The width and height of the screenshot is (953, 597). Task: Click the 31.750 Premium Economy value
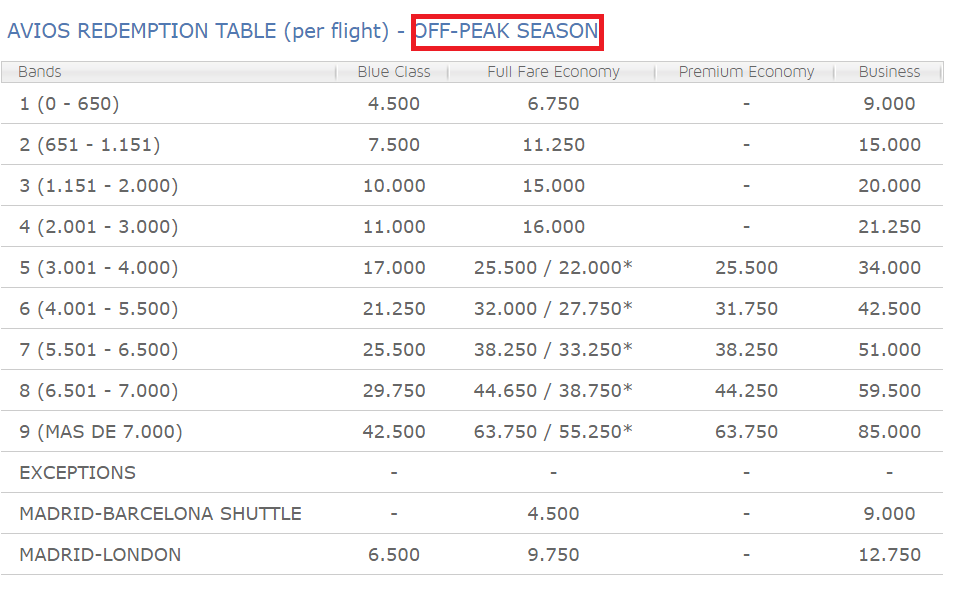point(746,309)
